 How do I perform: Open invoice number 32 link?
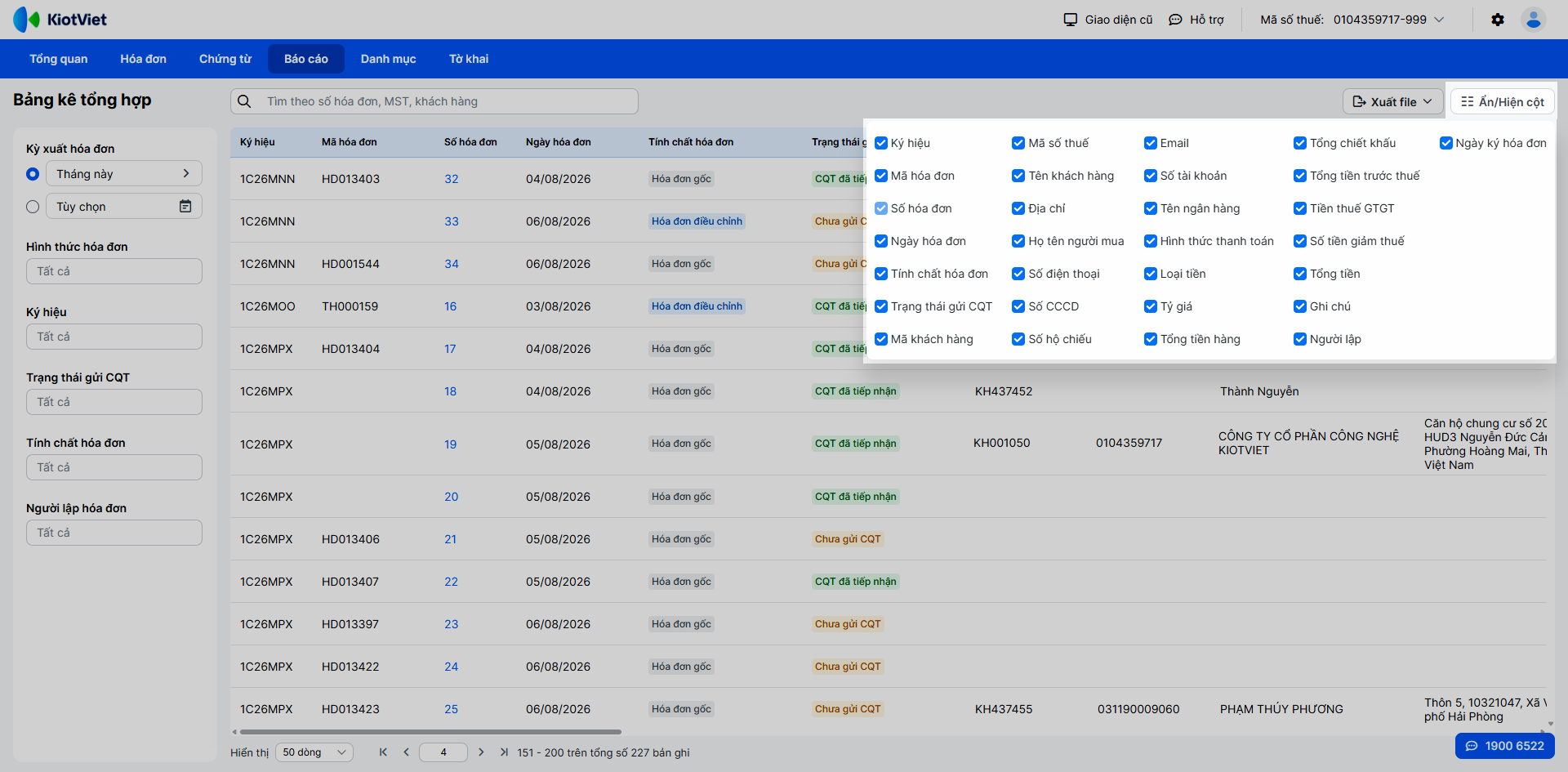452,179
